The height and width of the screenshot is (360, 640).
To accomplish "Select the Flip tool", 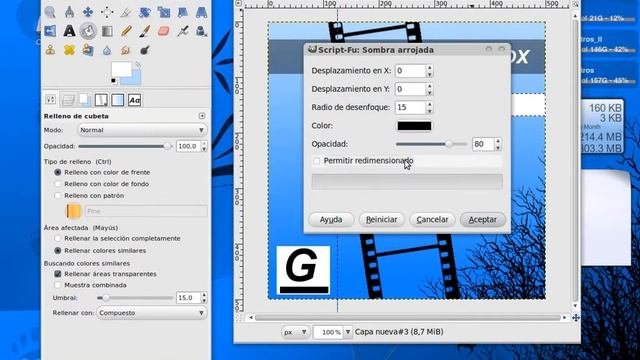I will coord(50,31).
